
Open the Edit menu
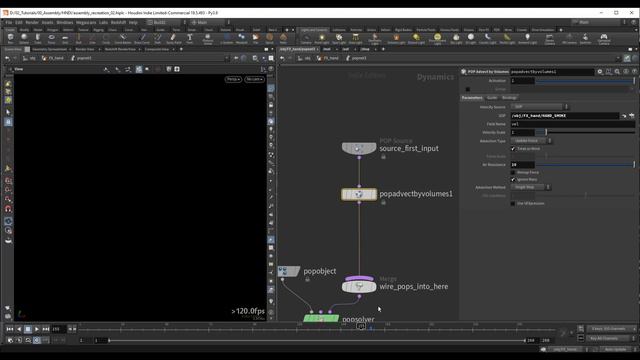point(19,22)
